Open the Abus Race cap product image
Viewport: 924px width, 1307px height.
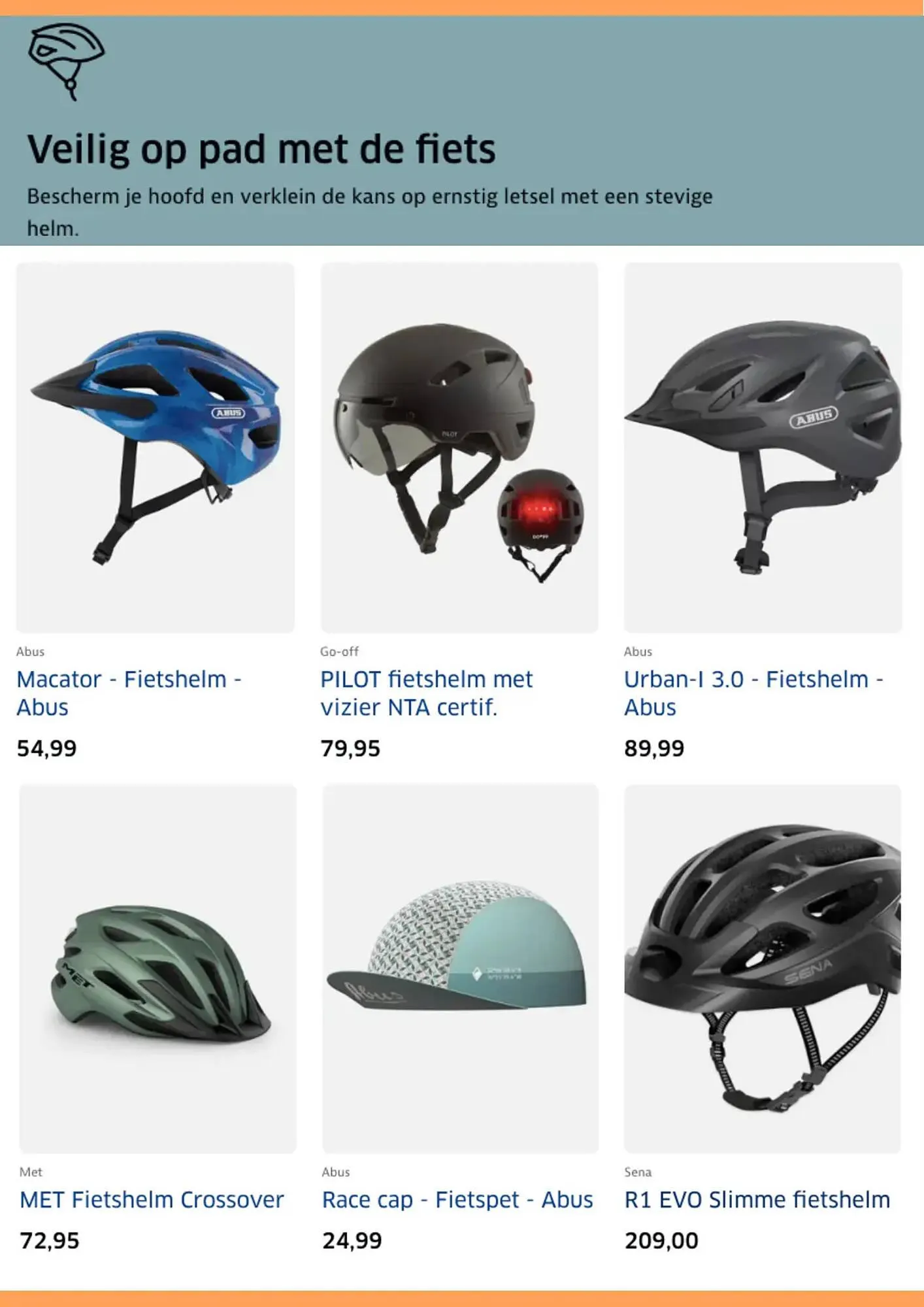click(x=461, y=968)
